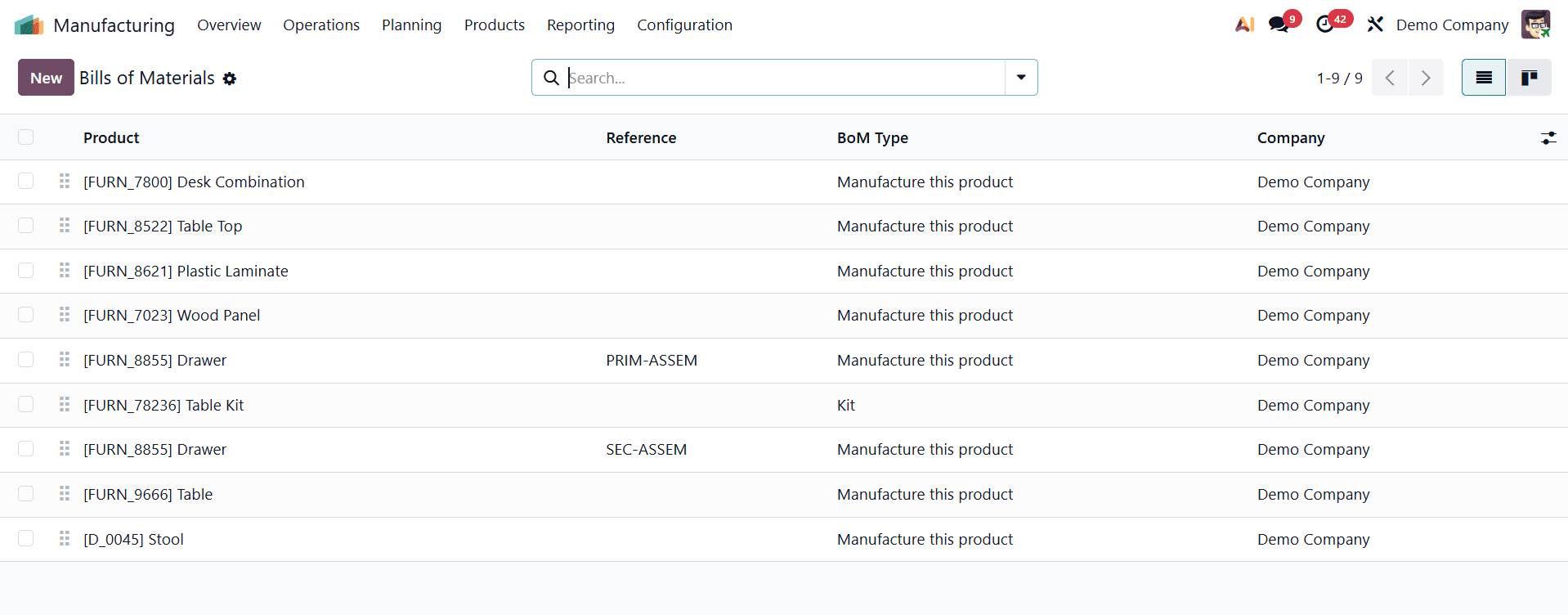Open the Planning menu
This screenshot has height=615, width=1568.
pos(411,25)
